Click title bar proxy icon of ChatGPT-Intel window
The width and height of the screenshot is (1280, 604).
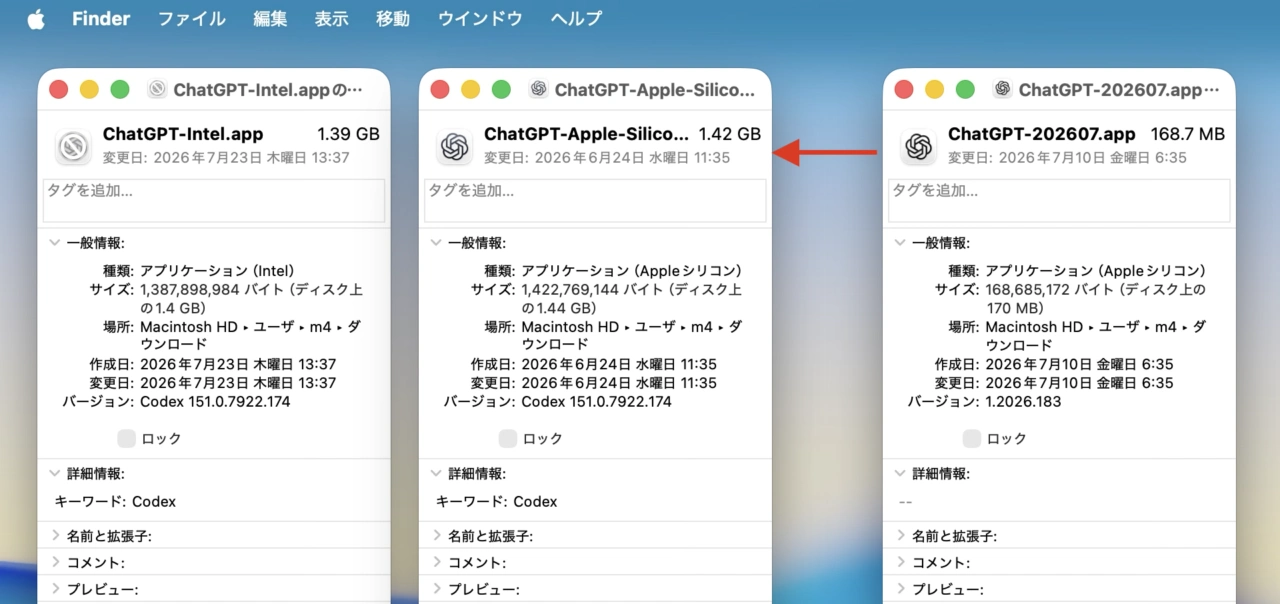tap(157, 89)
